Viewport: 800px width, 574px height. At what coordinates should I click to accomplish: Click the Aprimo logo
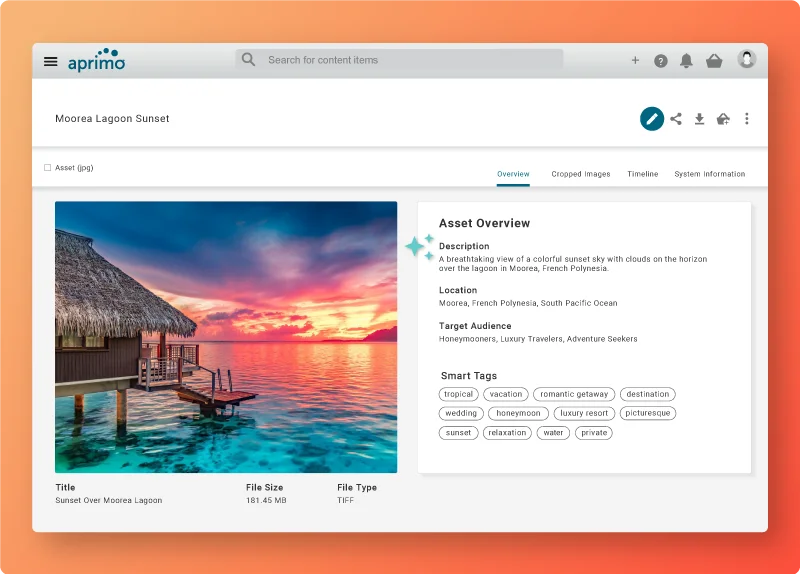tap(96, 60)
